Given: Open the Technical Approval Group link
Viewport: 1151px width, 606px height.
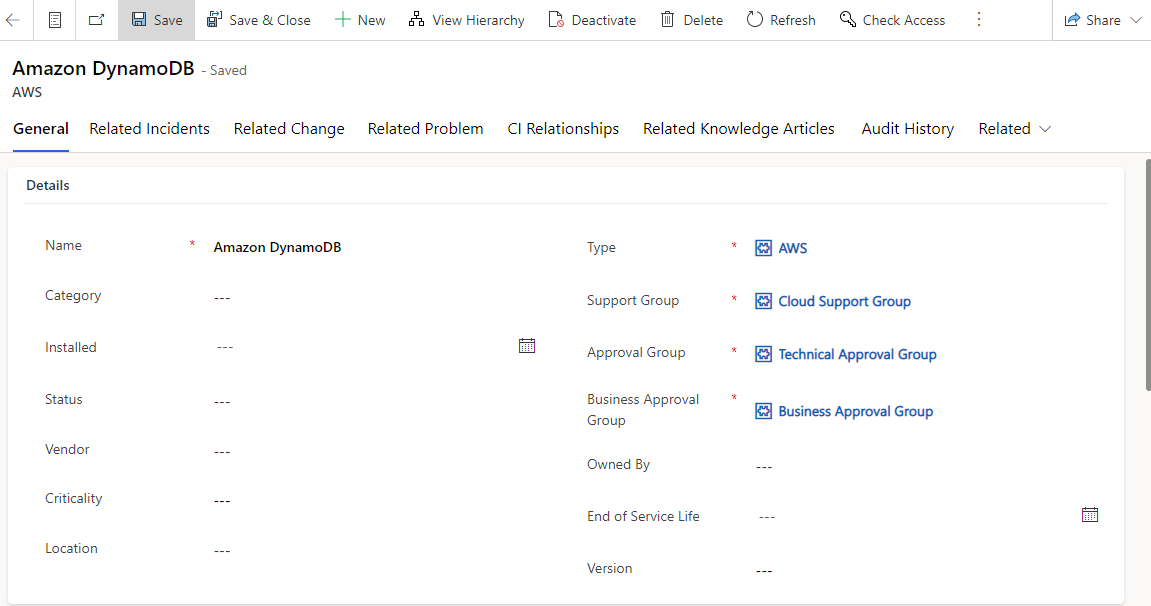Looking at the screenshot, I should tap(857, 354).
